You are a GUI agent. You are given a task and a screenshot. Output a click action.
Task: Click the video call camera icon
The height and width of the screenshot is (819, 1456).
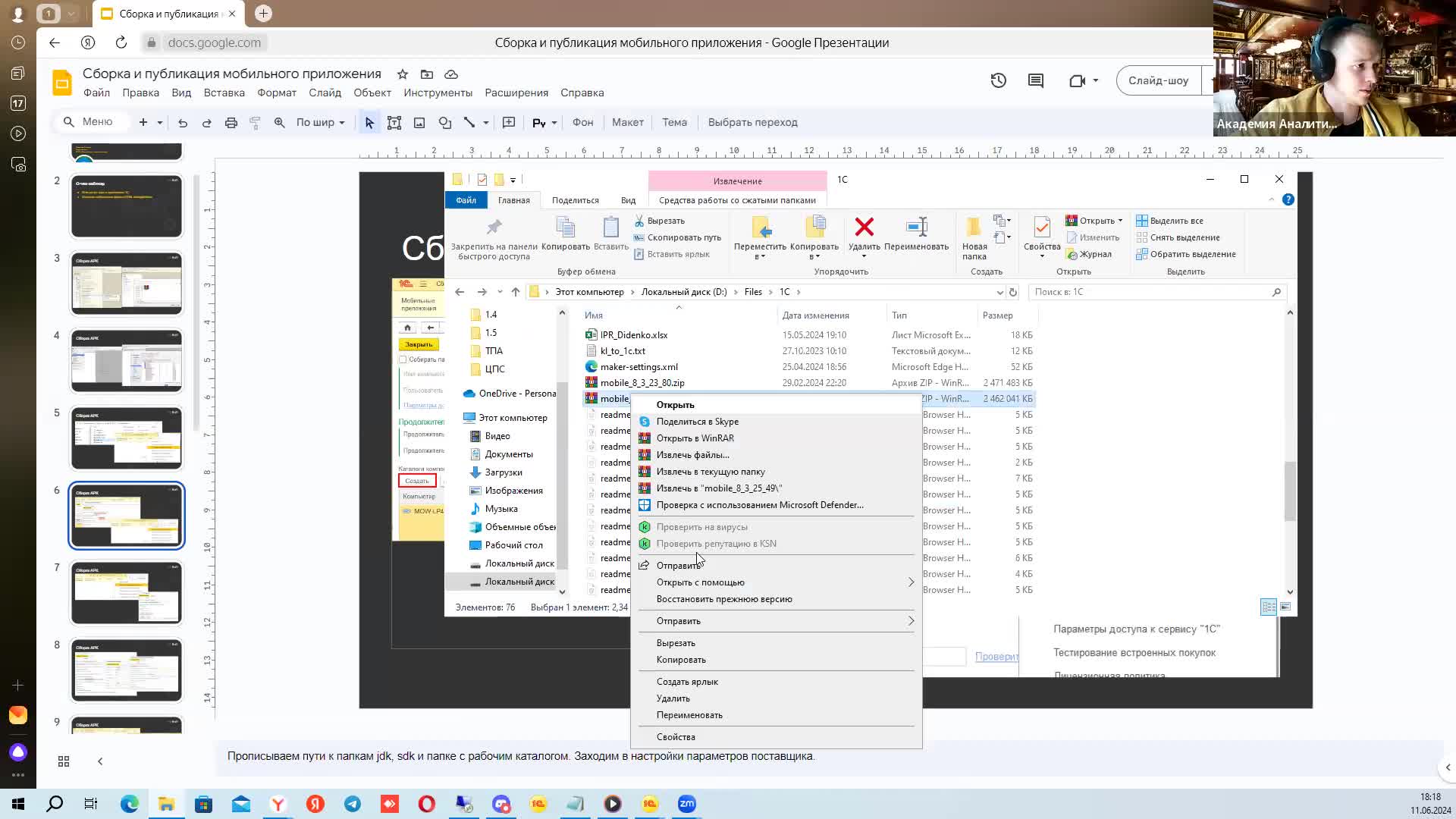[1077, 80]
